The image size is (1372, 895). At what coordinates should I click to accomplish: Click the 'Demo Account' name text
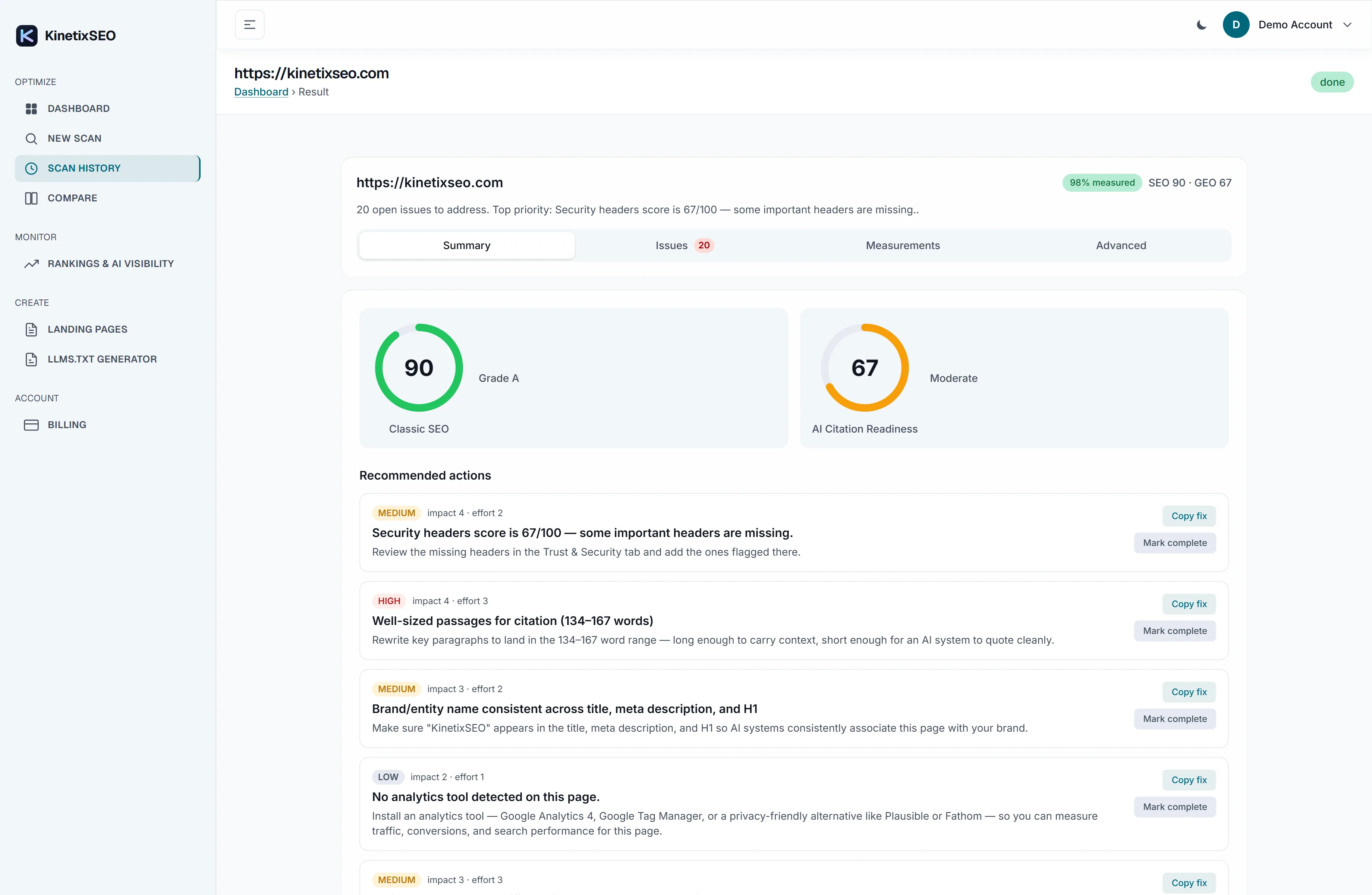click(1295, 25)
